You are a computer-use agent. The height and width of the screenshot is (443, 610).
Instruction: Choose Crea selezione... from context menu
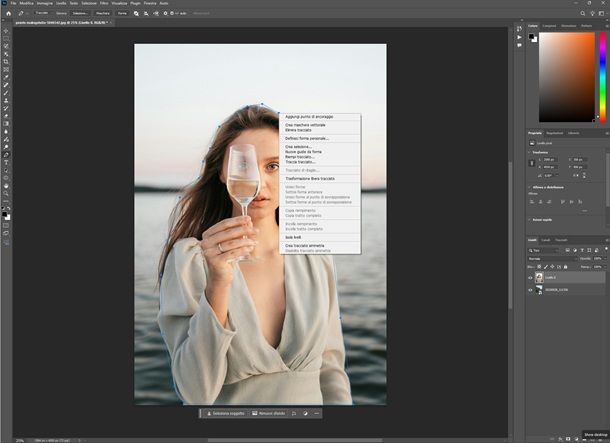click(x=298, y=147)
